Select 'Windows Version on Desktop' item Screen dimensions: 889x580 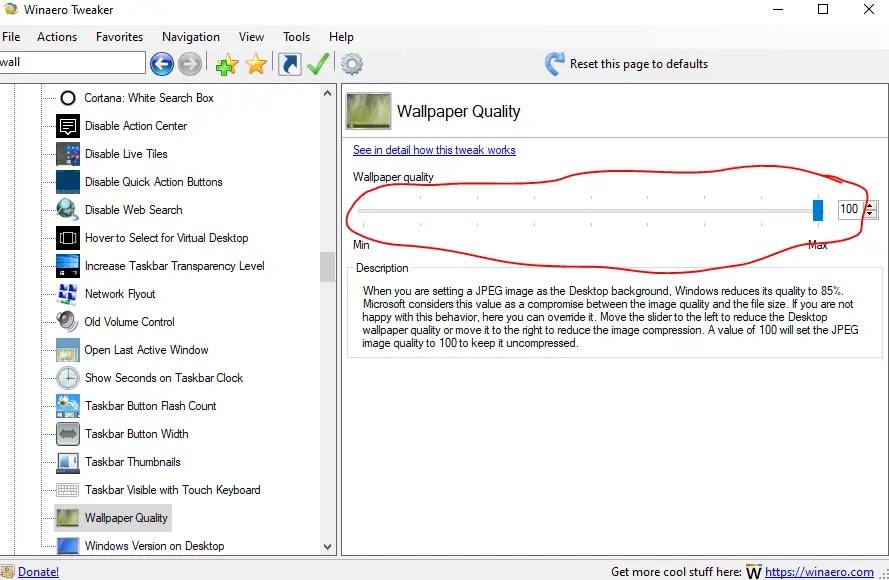point(155,546)
